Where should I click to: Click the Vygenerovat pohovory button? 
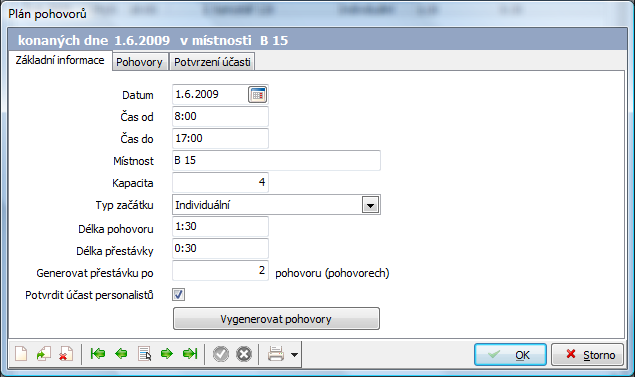(276, 319)
